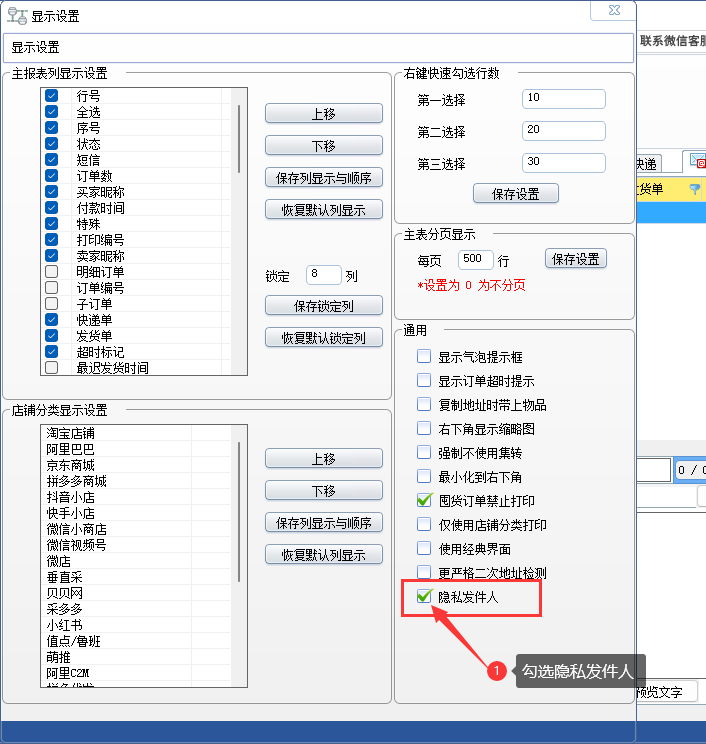Screen dimensions: 706x744
Task: Enable 最小化到右下角 option
Action: tap(424, 476)
